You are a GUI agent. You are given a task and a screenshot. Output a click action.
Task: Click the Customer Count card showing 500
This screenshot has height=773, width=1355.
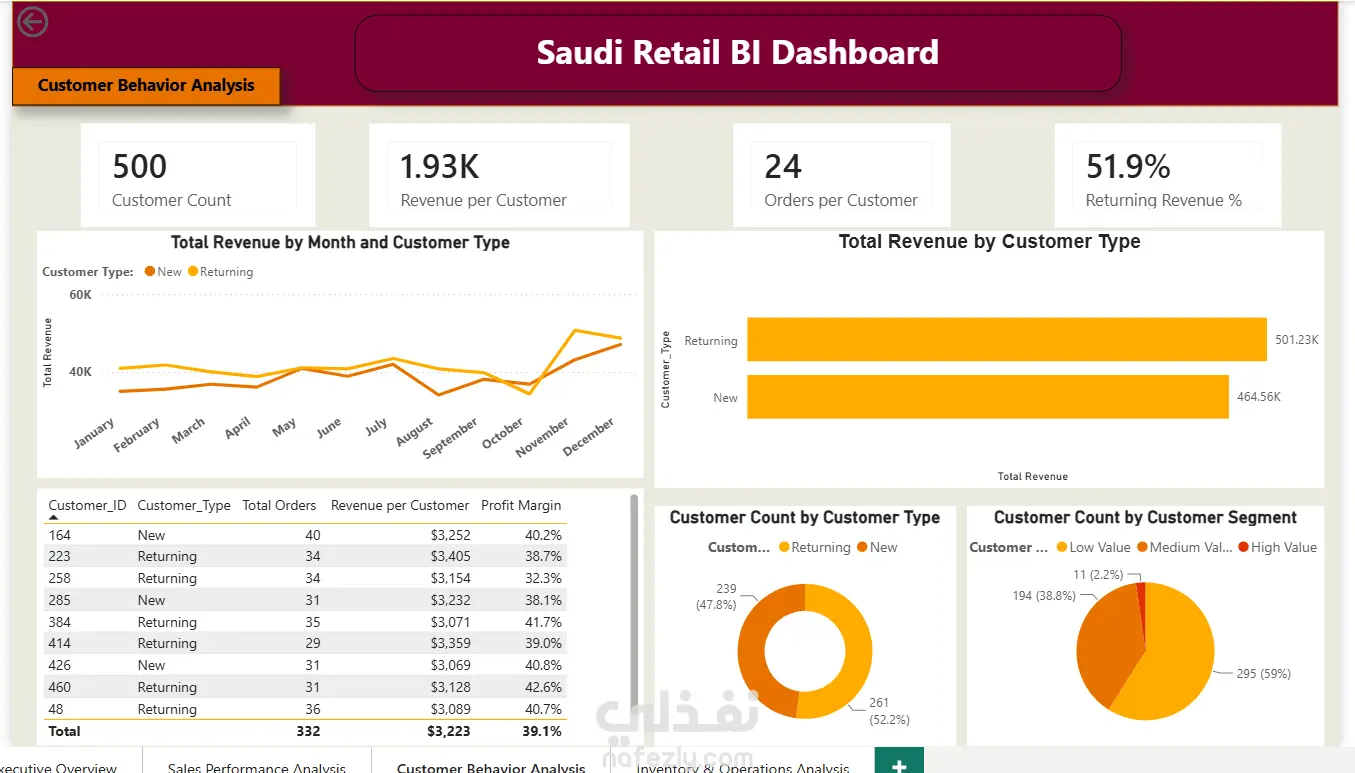[198, 176]
